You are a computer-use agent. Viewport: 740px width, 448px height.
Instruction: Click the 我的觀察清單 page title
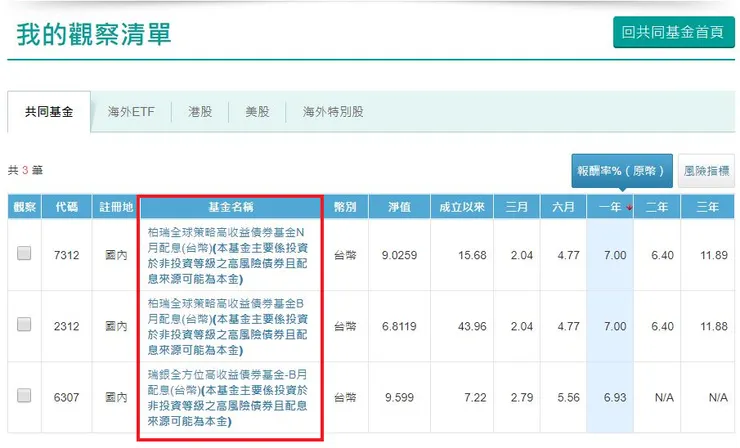(x=94, y=34)
